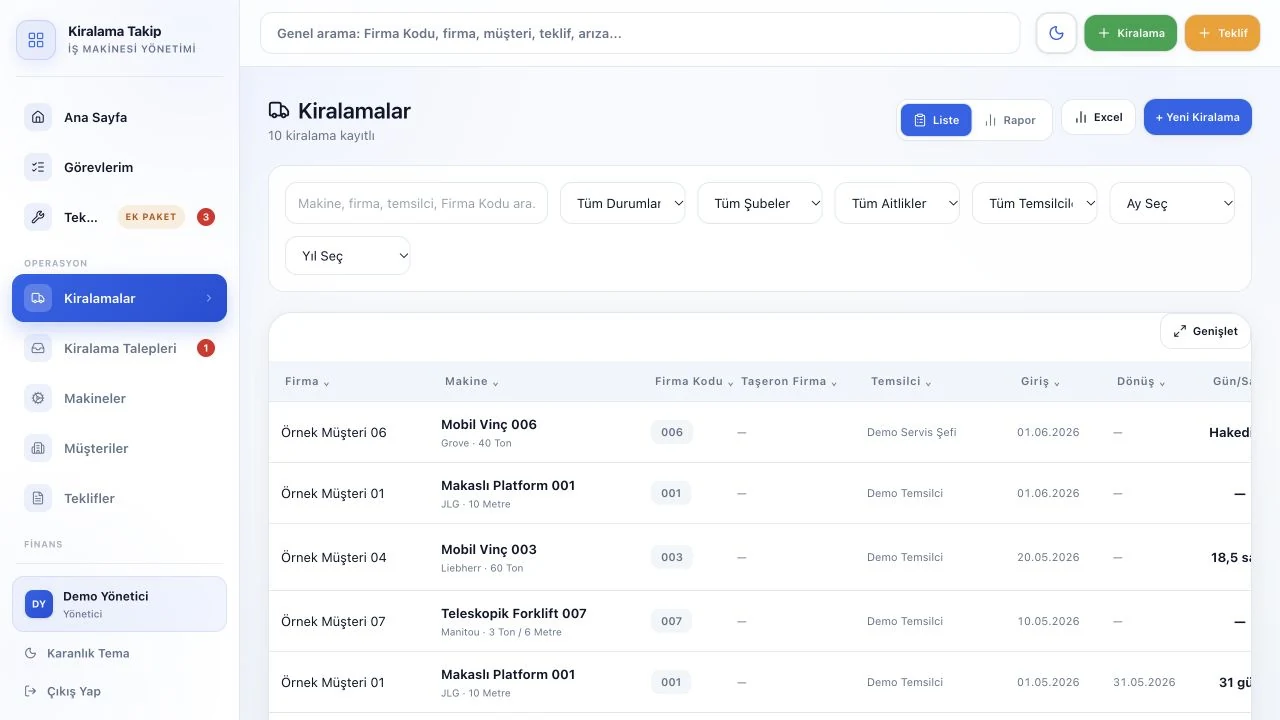Click the 003 Firma Kodu badge
The height and width of the screenshot is (720, 1280).
click(672, 557)
